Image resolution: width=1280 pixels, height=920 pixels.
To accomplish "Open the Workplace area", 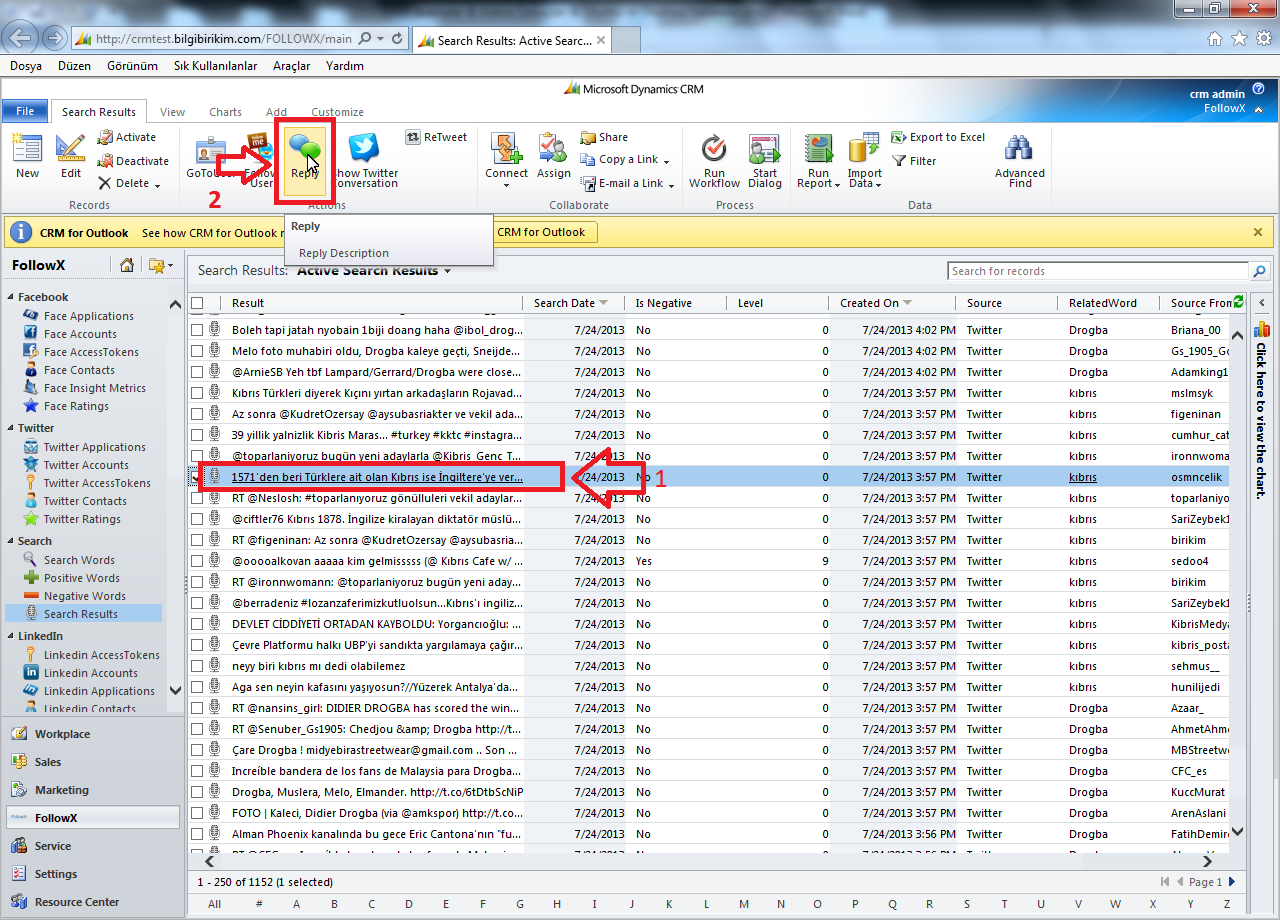I will tap(62, 734).
